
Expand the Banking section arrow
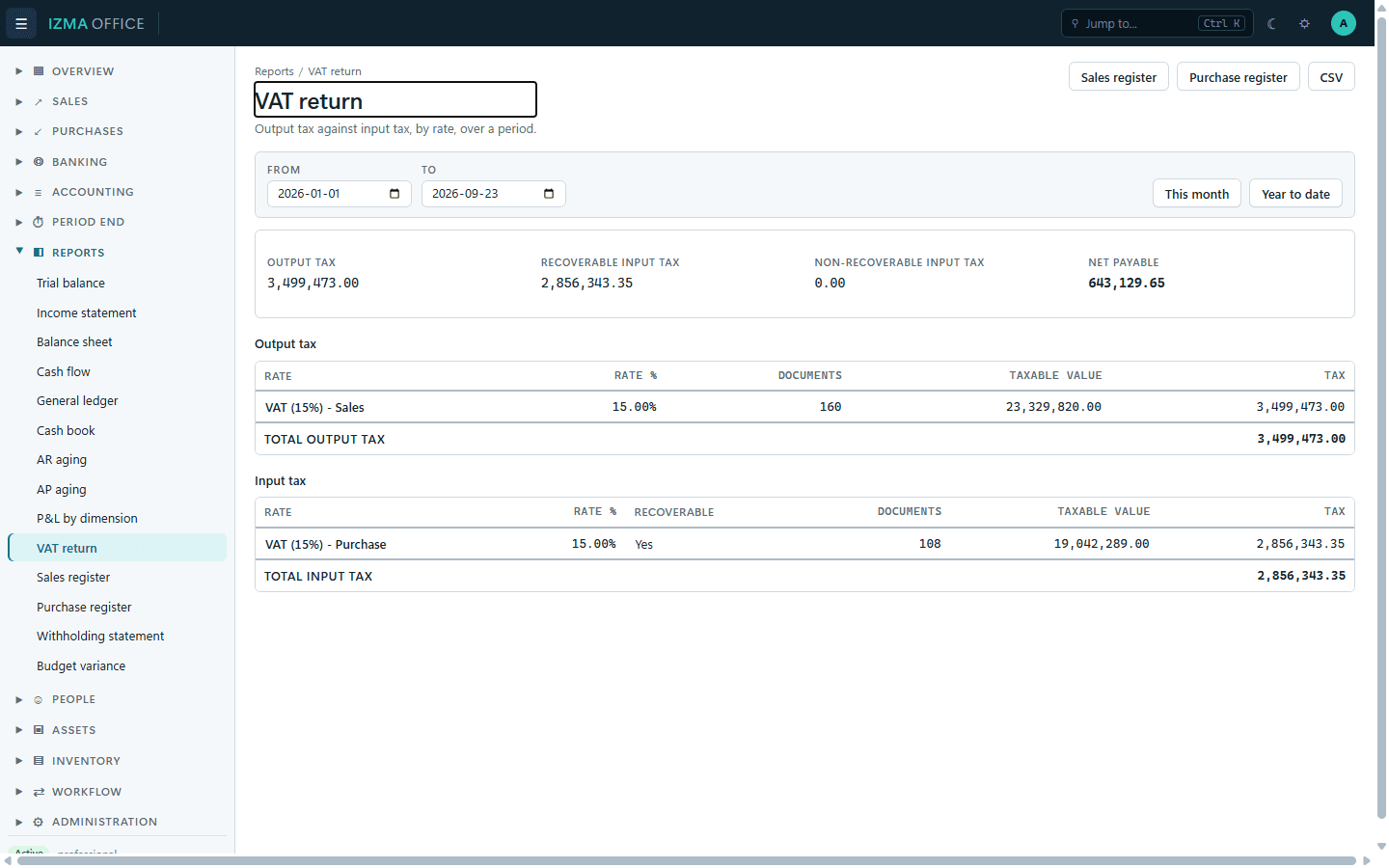click(x=18, y=162)
